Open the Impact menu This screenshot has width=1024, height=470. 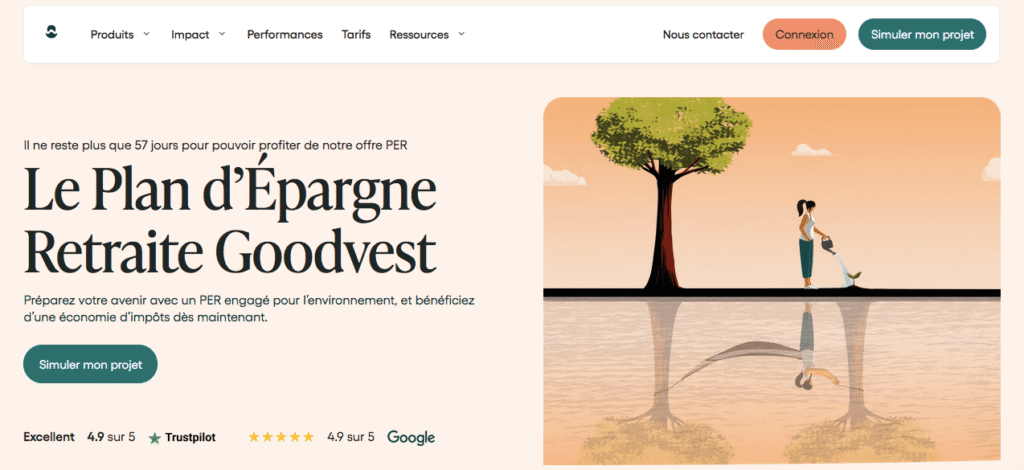point(190,34)
